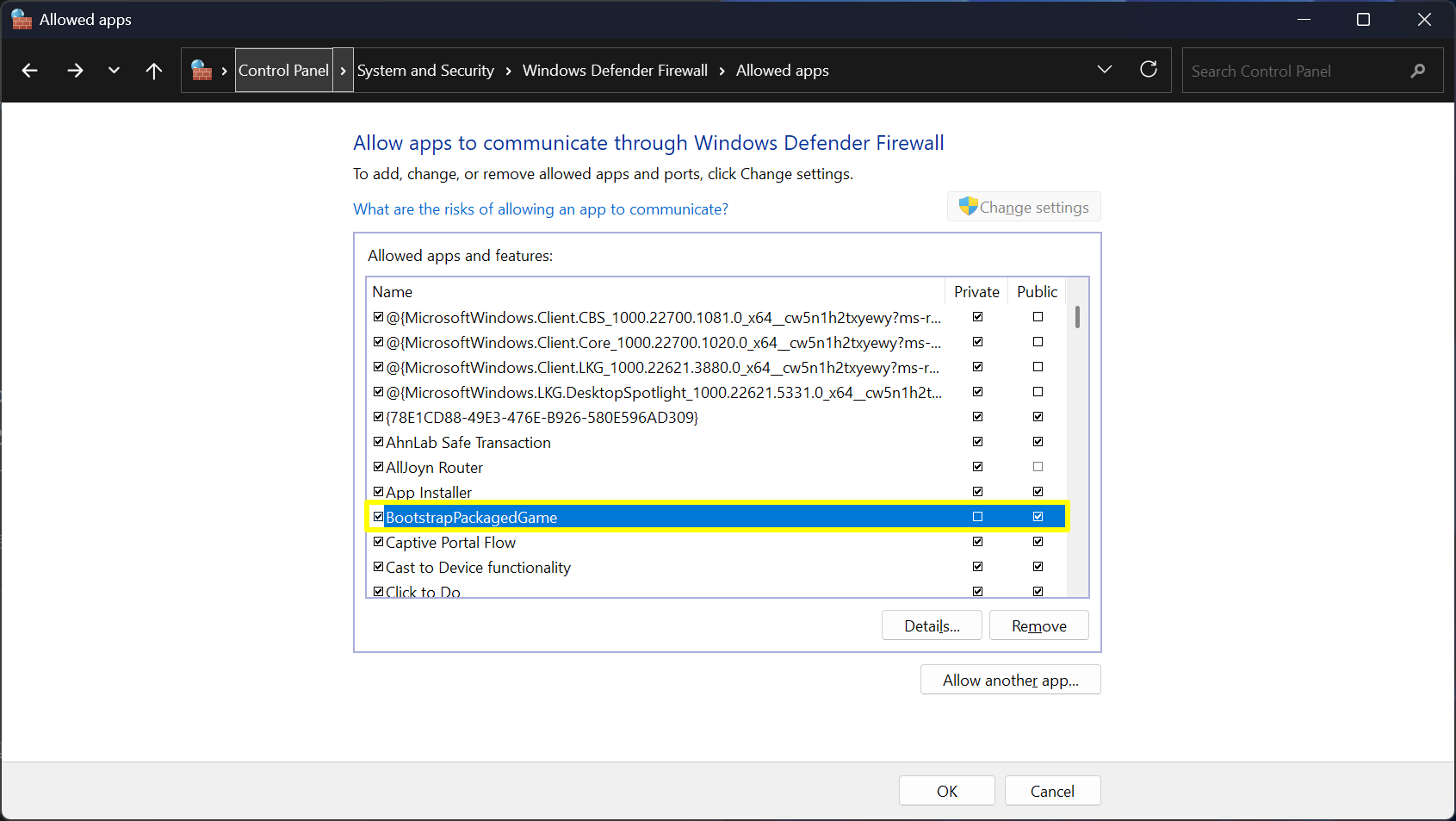The width and height of the screenshot is (1456, 821).
Task: Click Allowed apps breadcrumb
Action: [782, 71]
